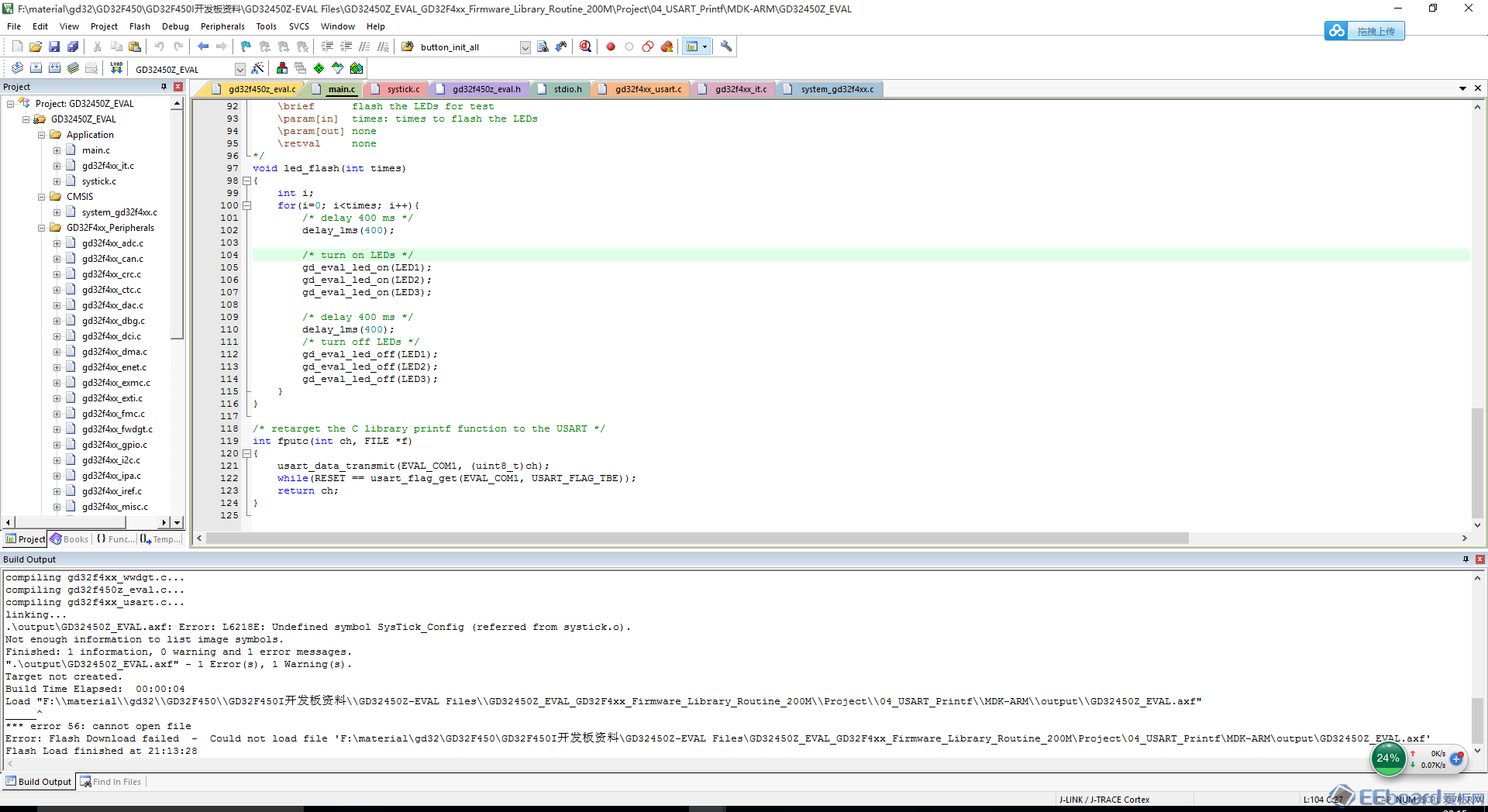
Task: Indent selected lines icon
Action: pos(328,46)
